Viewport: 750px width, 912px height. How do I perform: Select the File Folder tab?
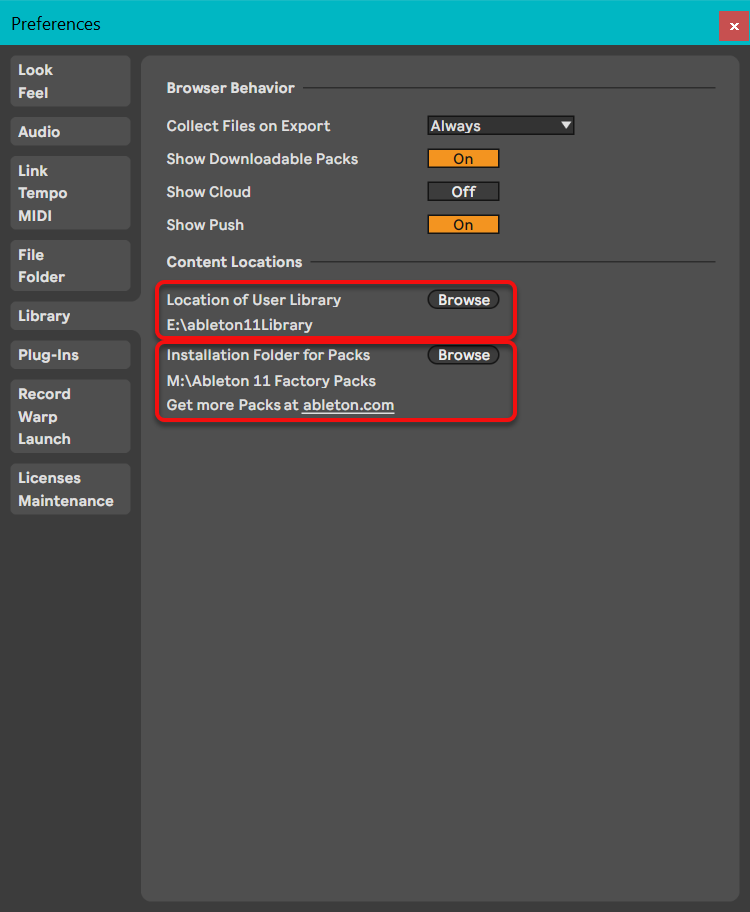70,266
